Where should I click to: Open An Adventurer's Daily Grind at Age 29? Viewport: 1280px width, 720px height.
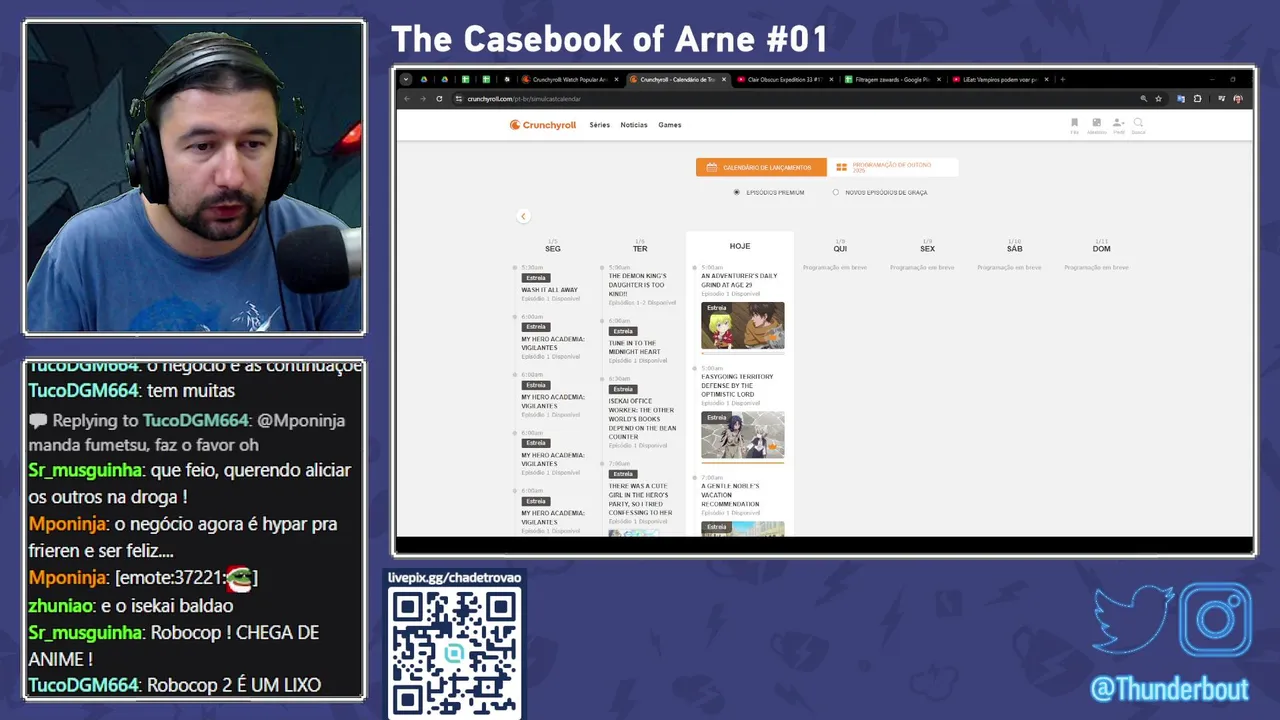pos(739,281)
